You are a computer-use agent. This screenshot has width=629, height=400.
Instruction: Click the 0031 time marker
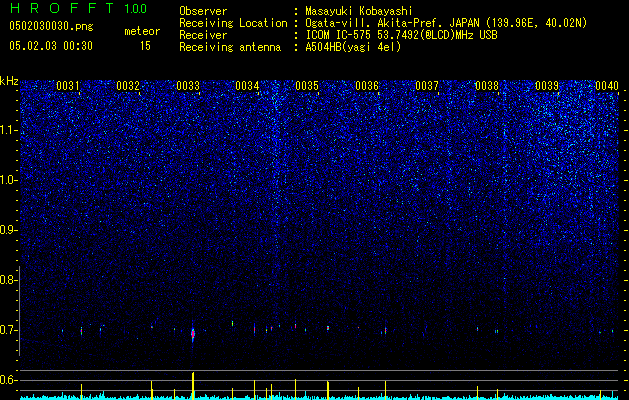67,86
